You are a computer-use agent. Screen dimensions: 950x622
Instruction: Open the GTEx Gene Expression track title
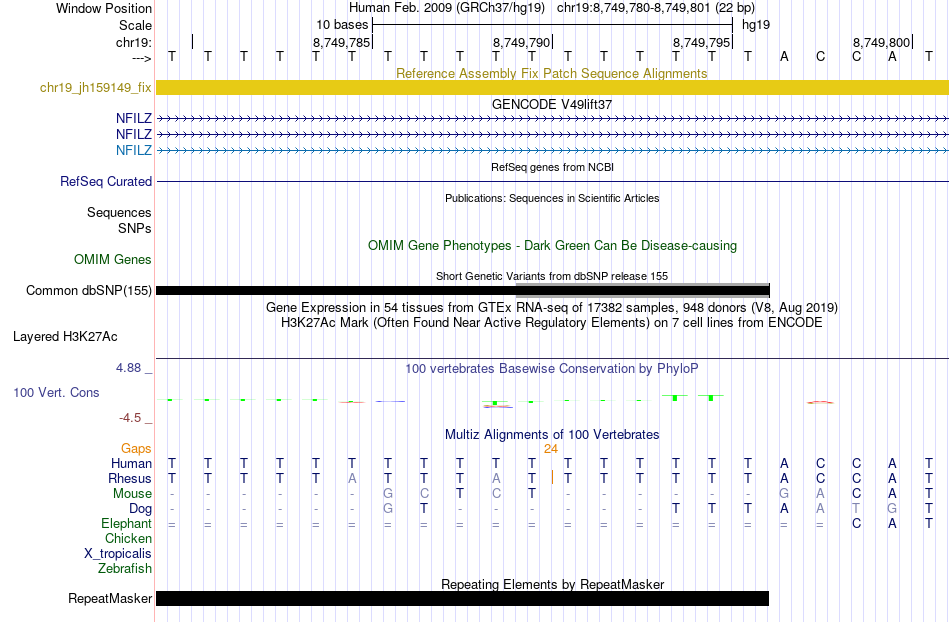551,308
